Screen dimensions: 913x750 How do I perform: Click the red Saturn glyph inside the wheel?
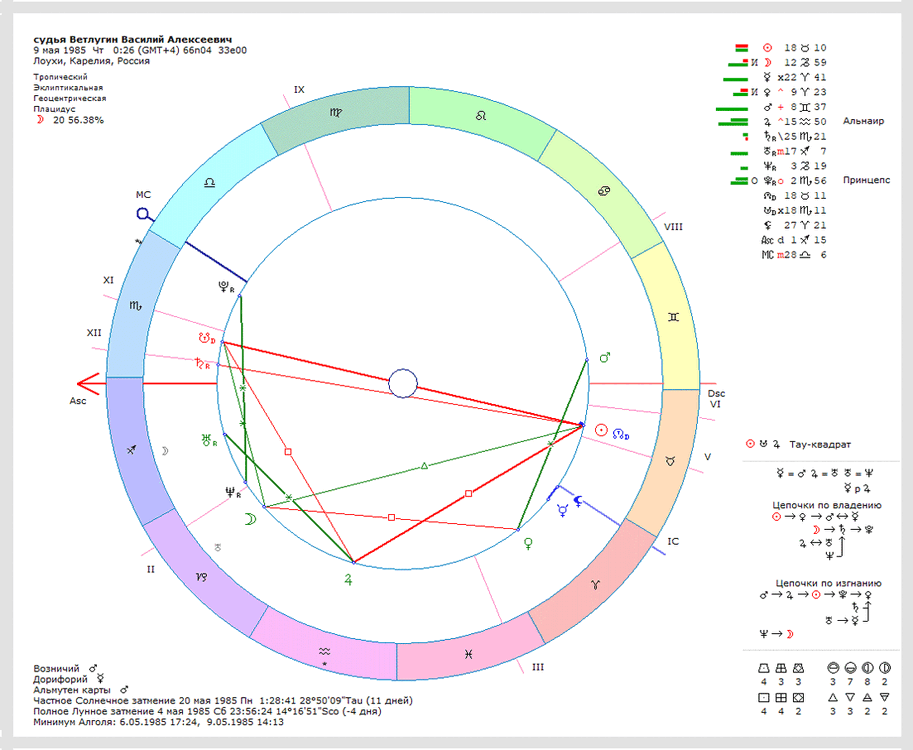click(x=202, y=363)
